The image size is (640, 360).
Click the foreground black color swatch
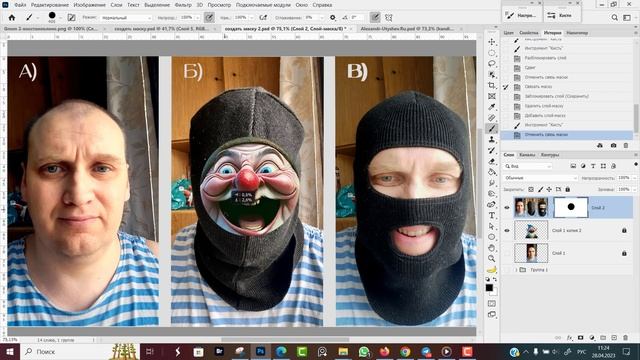point(489,288)
